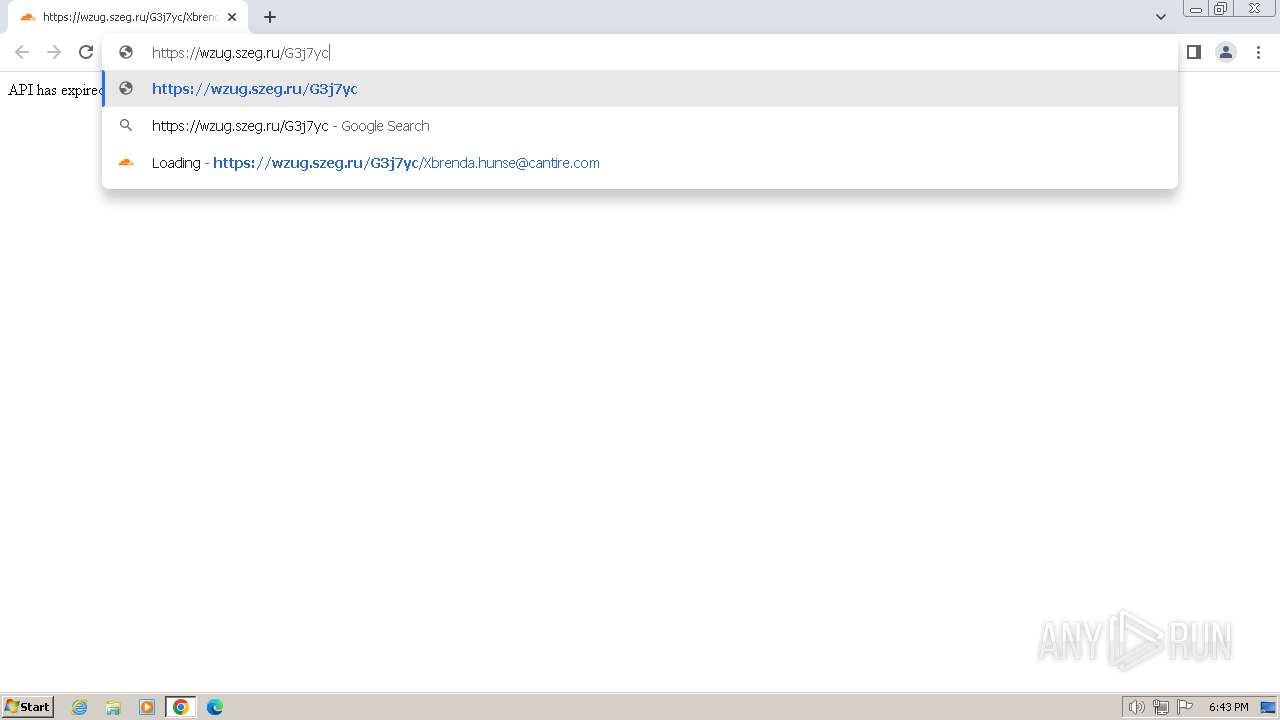Choose the Google Search suggestion

click(640, 126)
